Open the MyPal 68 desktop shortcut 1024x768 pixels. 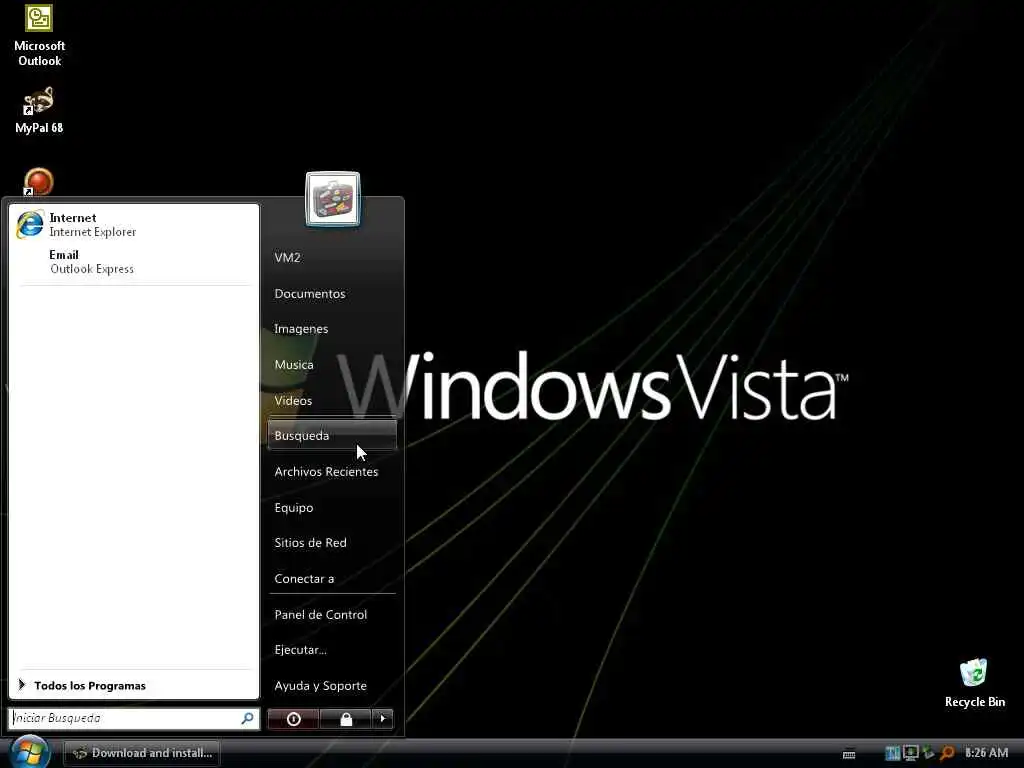click(x=39, y=110)
